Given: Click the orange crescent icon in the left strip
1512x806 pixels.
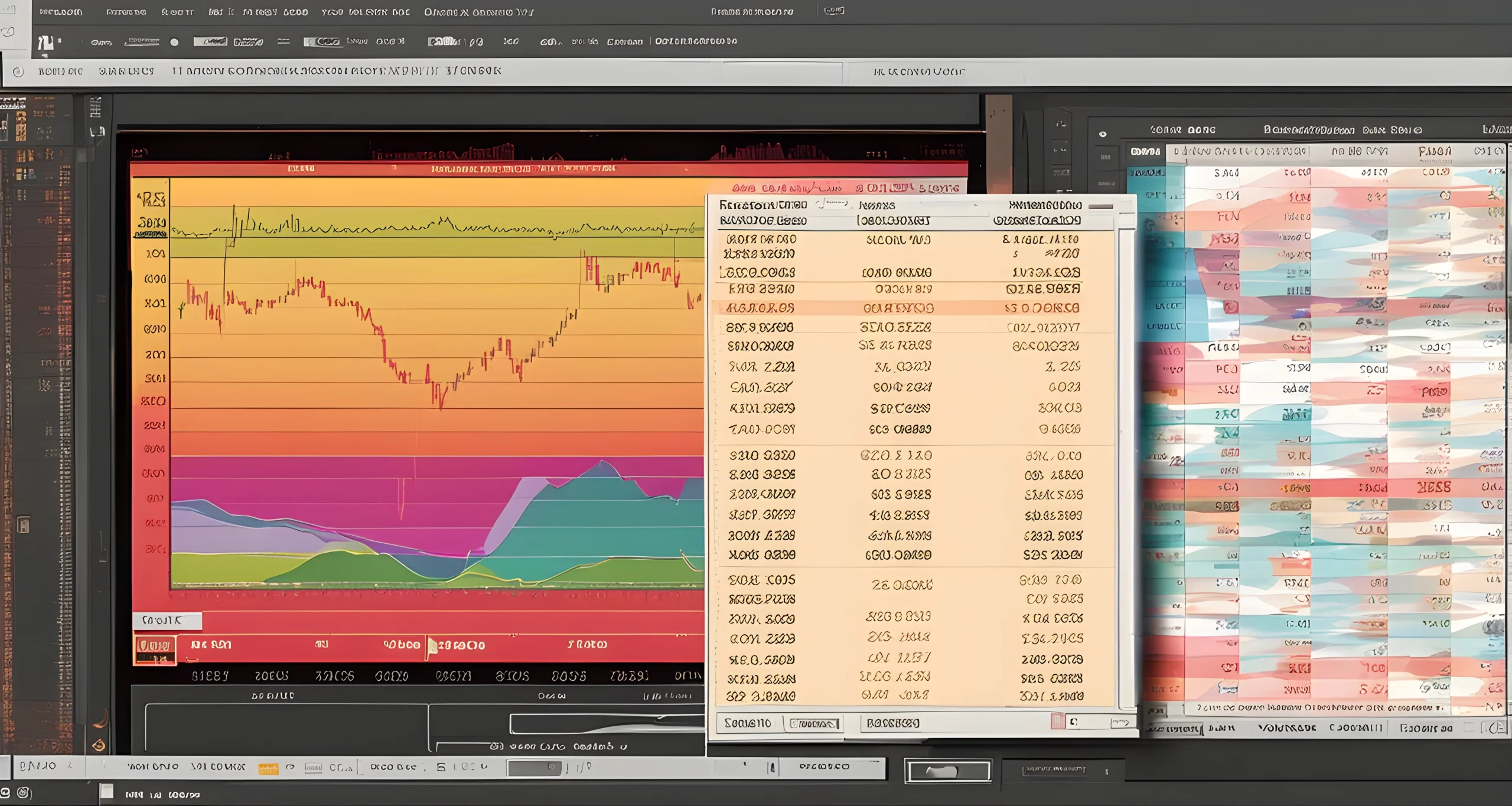Looking at the screenshot, I should tap(102, 719).
